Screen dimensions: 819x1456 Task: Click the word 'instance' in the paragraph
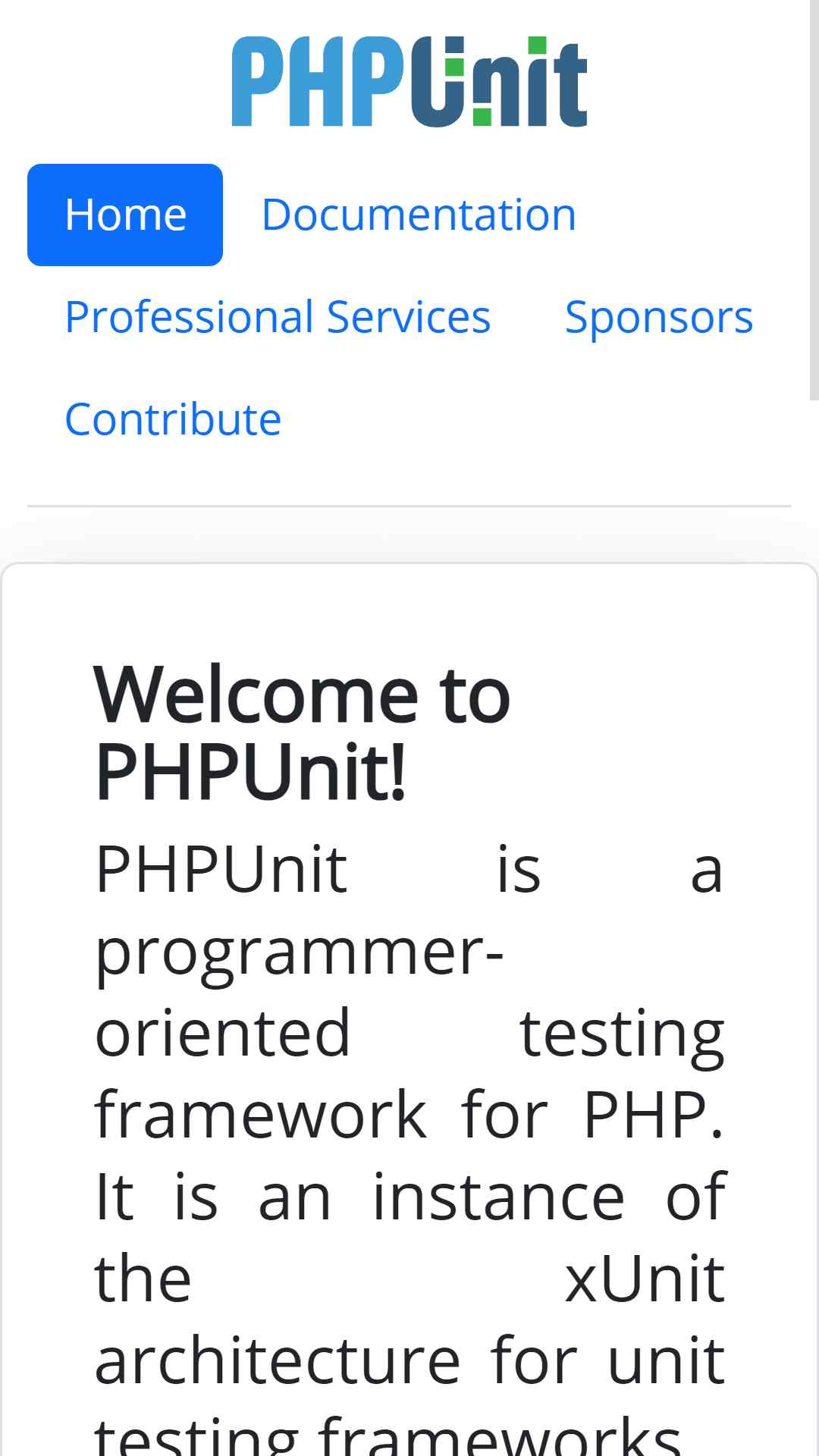pos(498,1197)
